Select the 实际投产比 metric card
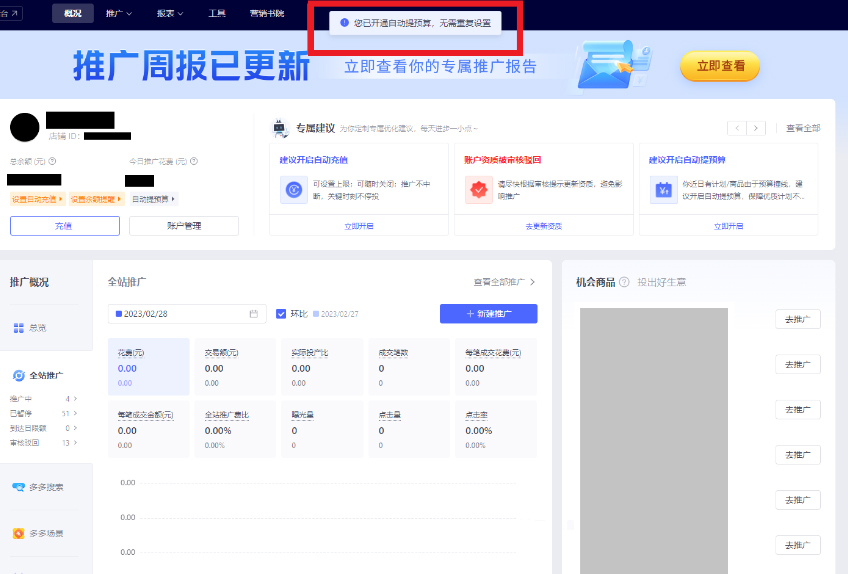This screenshot has width=848, height=574. click(322, 367)
